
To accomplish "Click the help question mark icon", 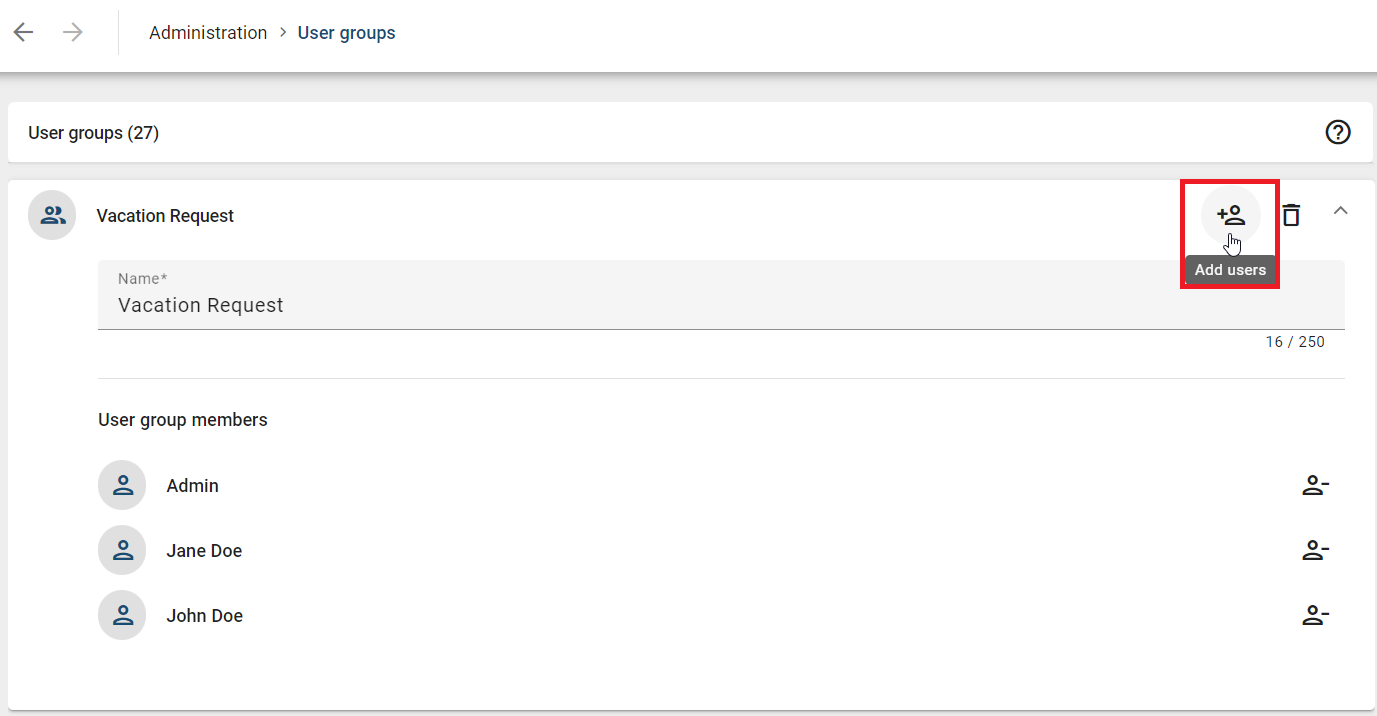I will [x=1338, y=131].
